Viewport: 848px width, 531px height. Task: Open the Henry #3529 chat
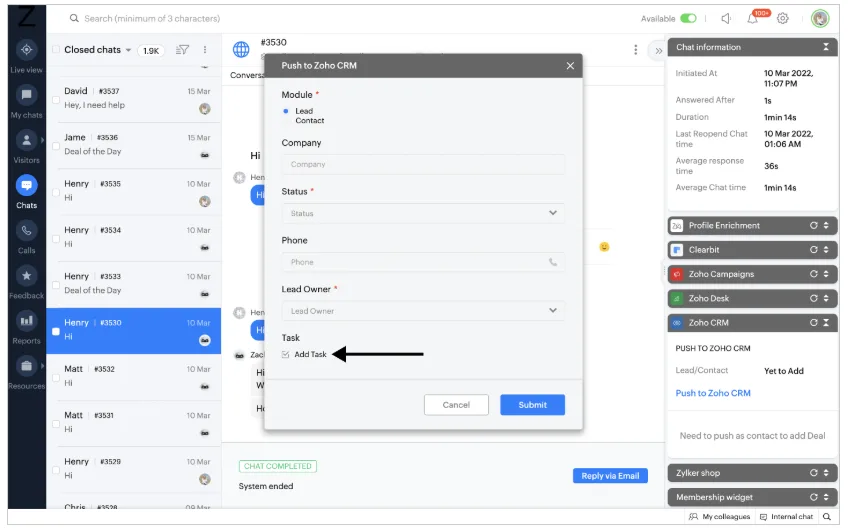(x=134, y=469)
